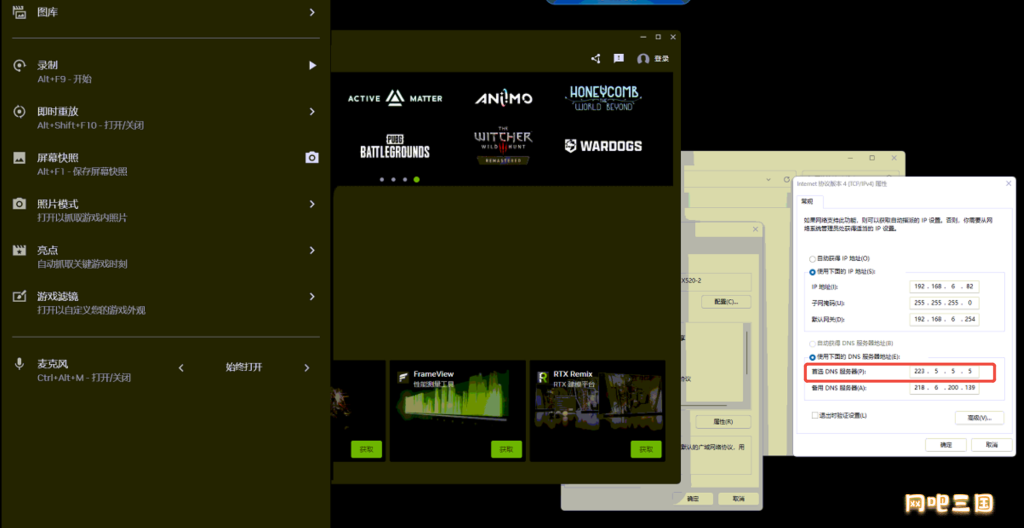Viewport: 1024px width, 528px height.
Task: Click the 游戏滤镜 game filter icon
Action: pos(20,296)
